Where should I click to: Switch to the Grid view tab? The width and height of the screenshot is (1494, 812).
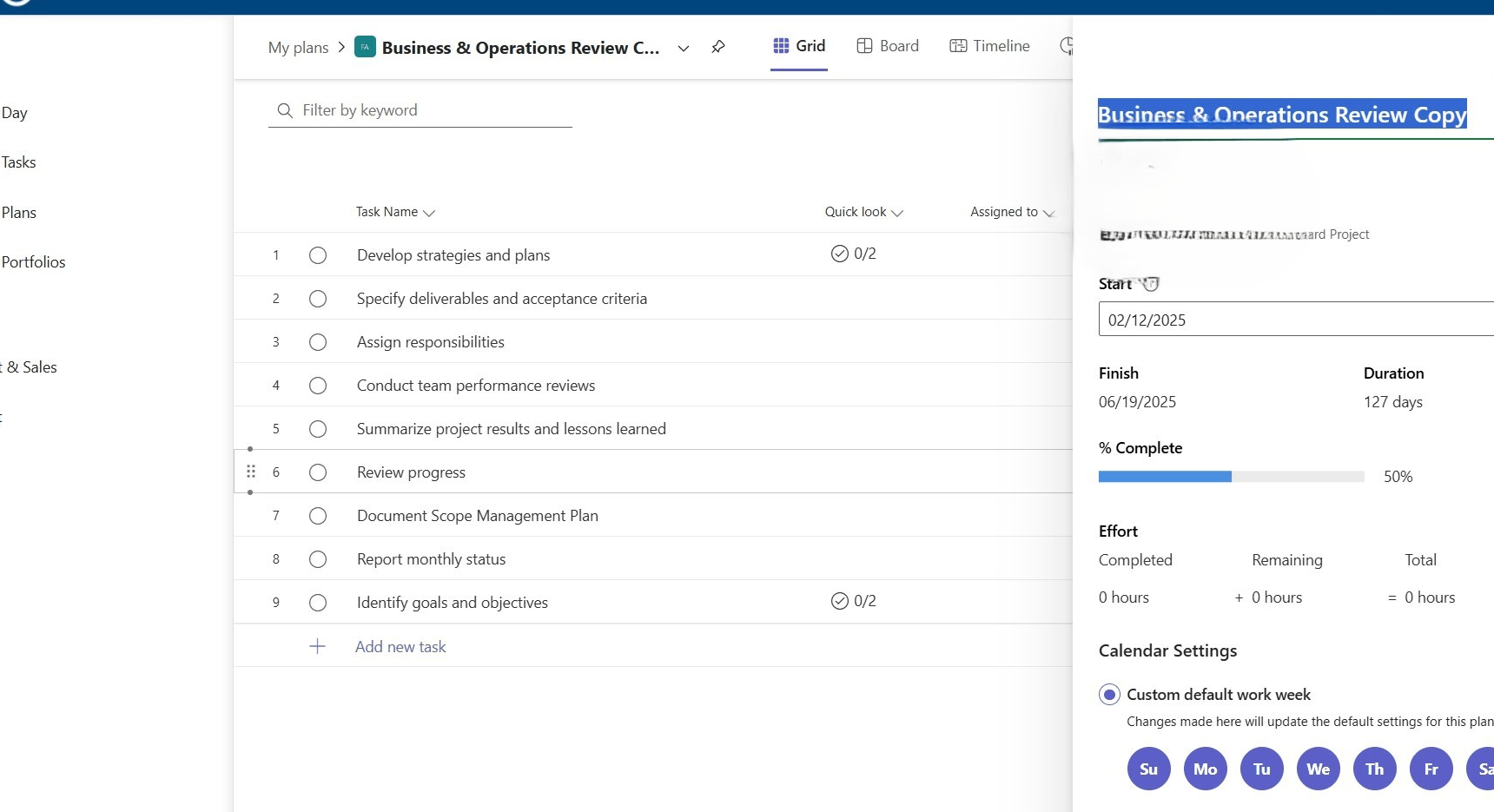[799, 46]
